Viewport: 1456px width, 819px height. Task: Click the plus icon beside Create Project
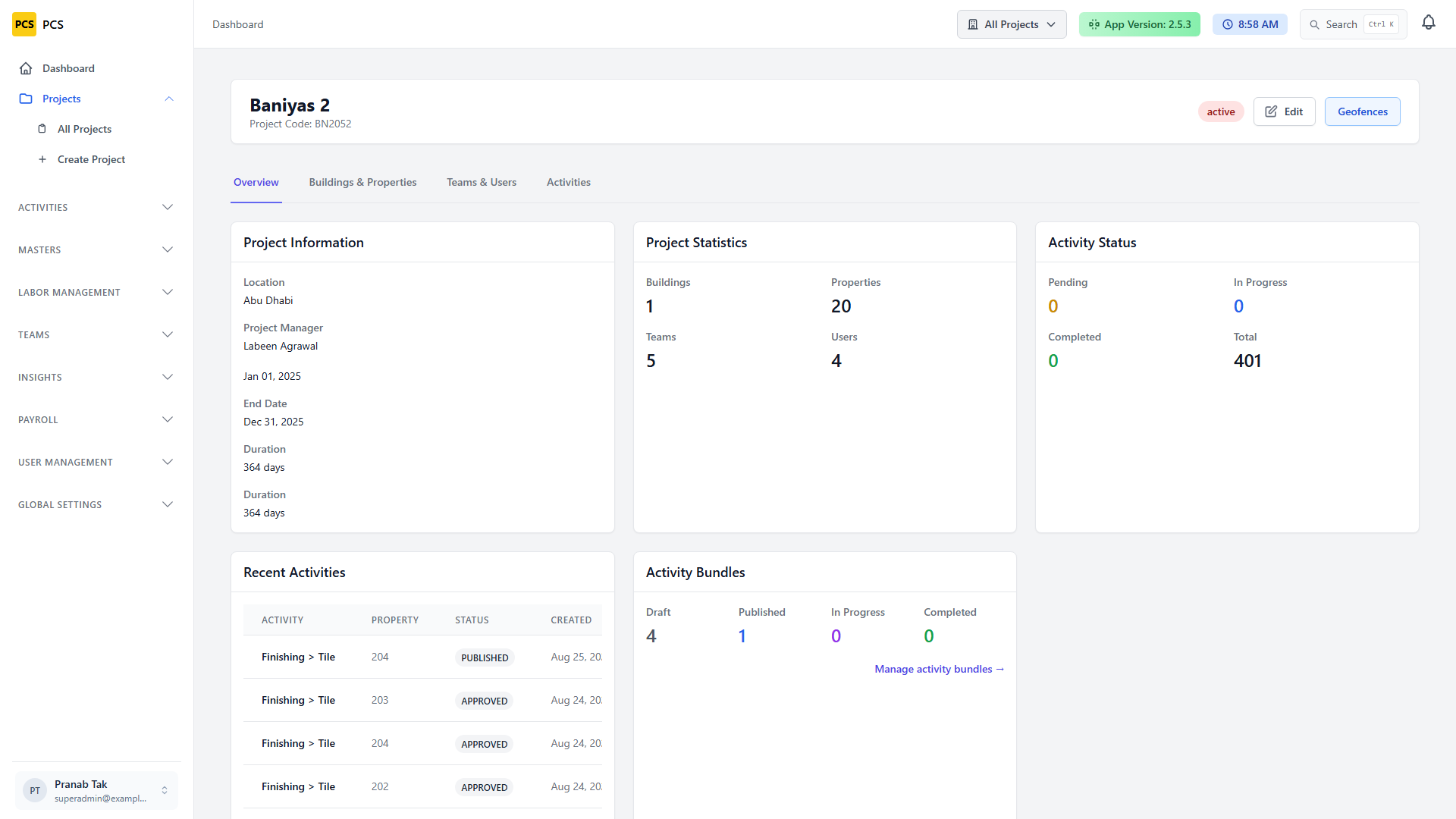42,159
